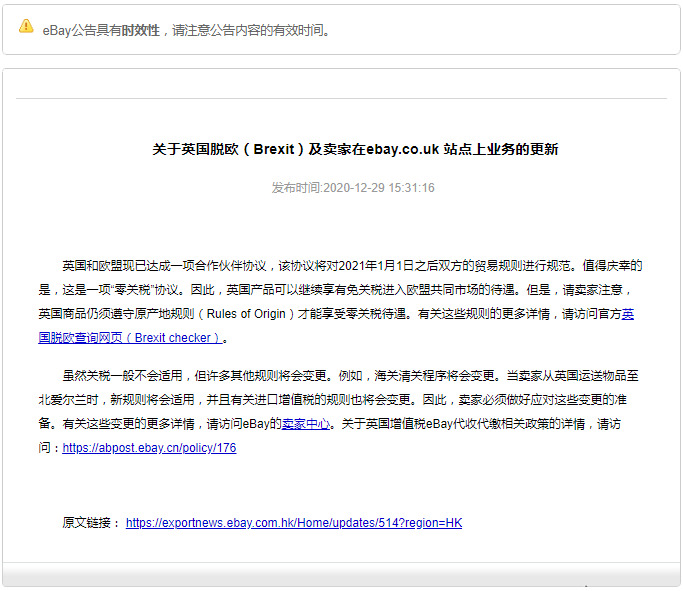This screenshot has width=683, height=591.
Task: Click the 原文链接 label
Action: [91, 523]
